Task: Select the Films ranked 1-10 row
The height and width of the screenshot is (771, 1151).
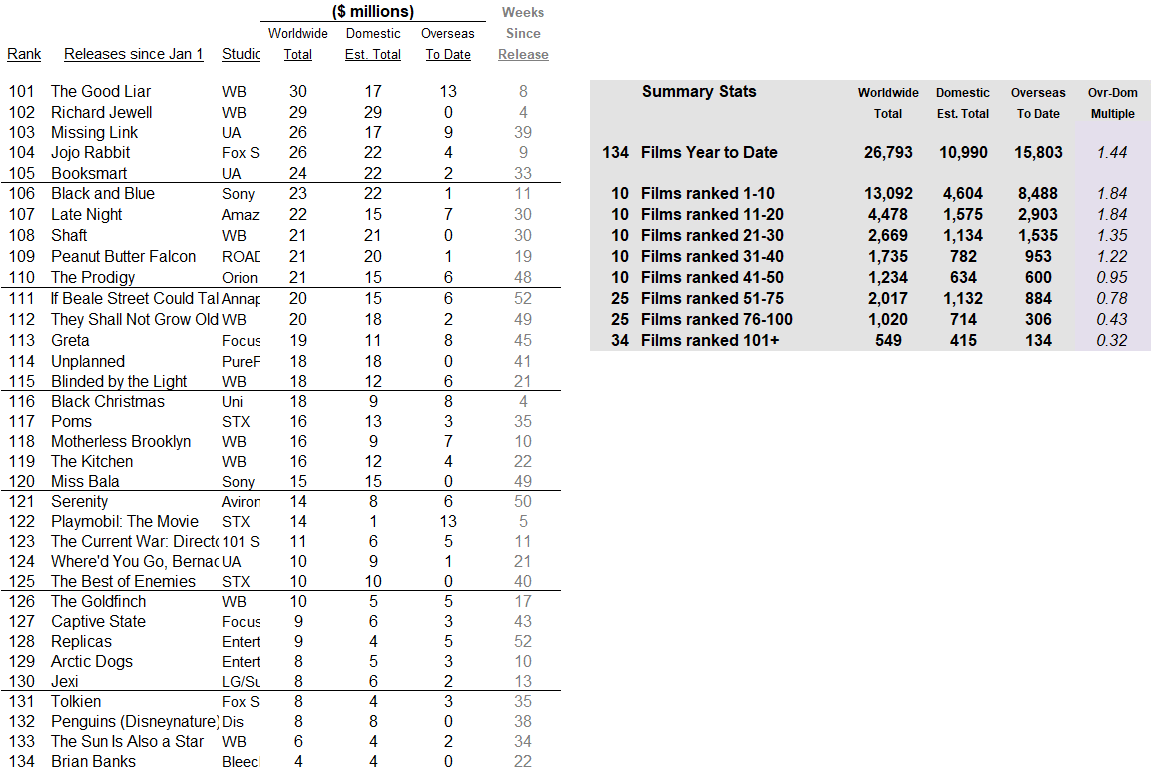Action: coord(870,194)
